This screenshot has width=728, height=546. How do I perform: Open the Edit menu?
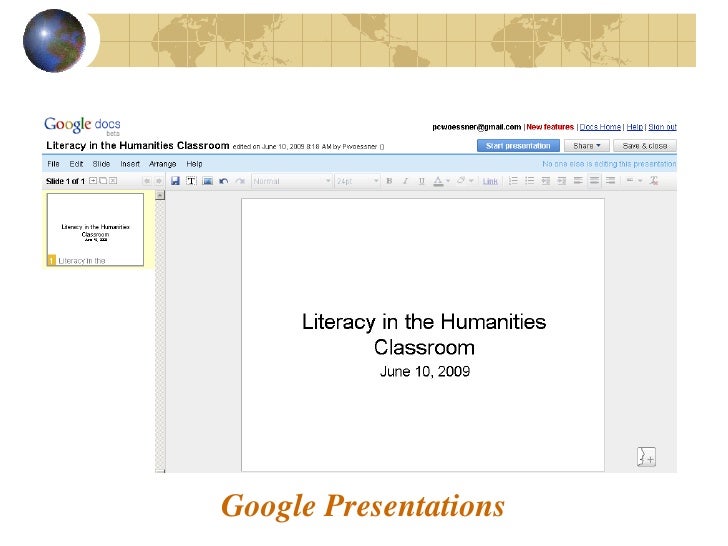pos(76,164)
